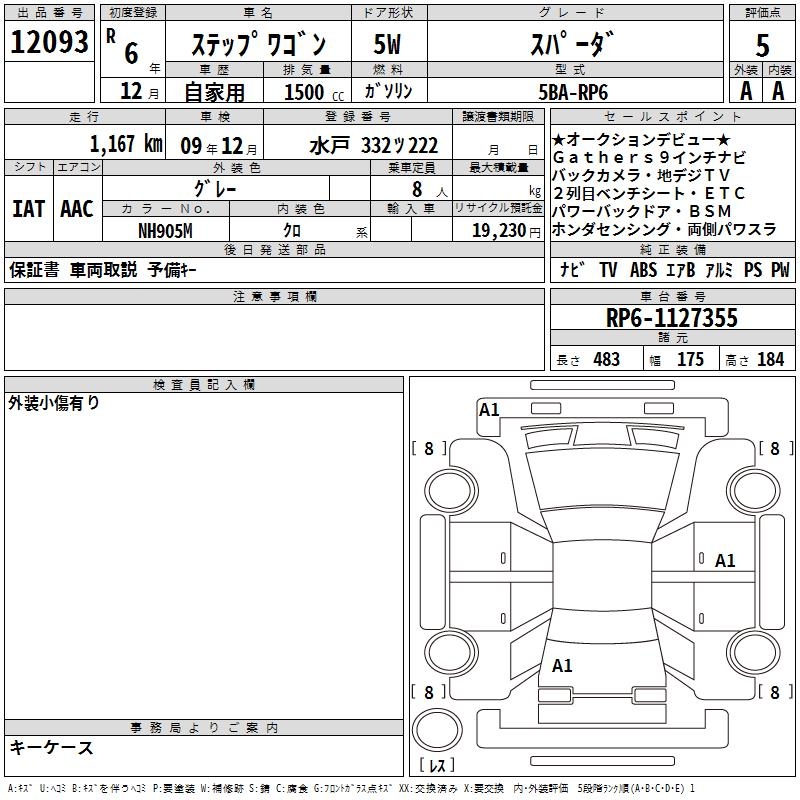This screenshot has height=800, width=800.
Task: Click the ナビ equipment label
Action: (x=571, y=269)
